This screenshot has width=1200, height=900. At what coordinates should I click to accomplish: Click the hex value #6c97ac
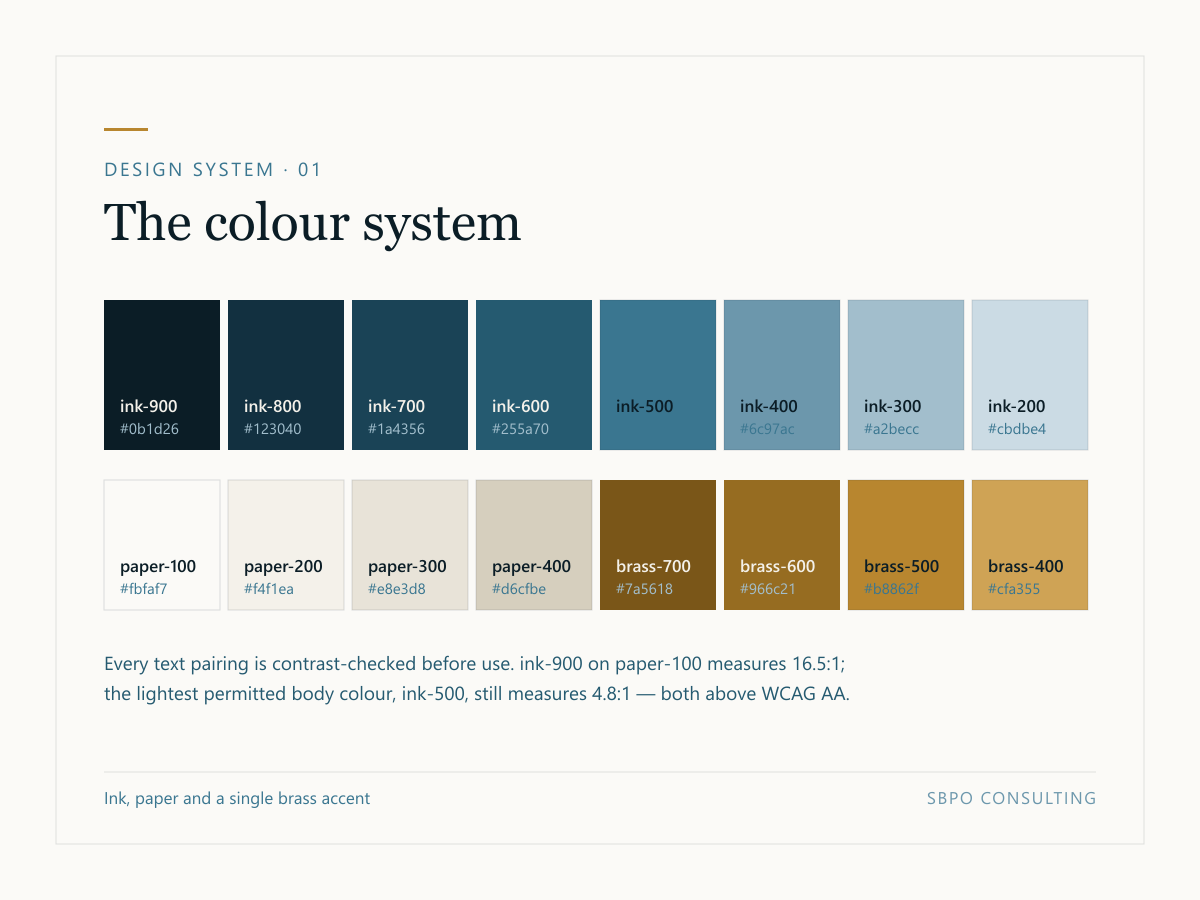click(767, 429)
